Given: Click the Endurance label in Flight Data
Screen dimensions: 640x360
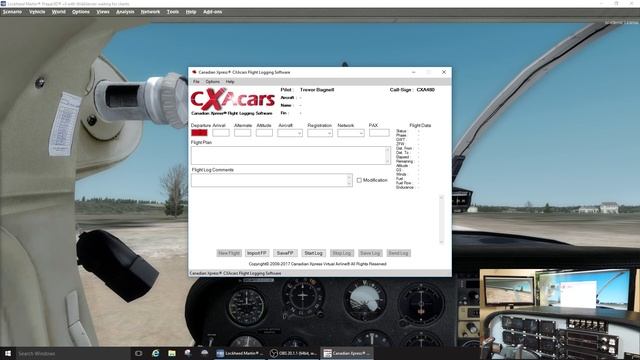Looking at the screenshot, I should [x=405, y=187].
